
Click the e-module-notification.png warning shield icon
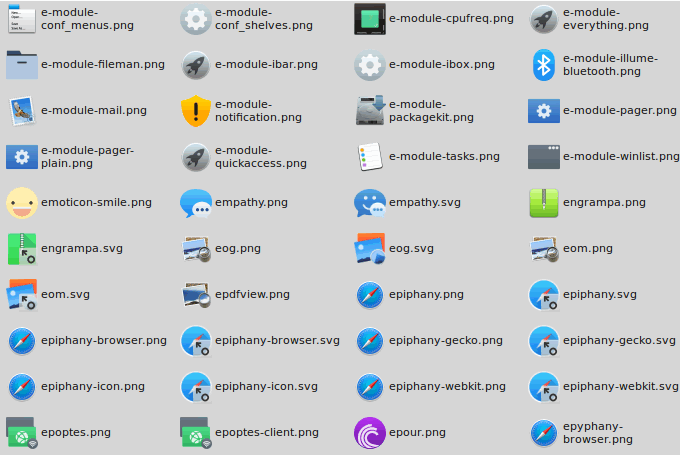point(196,111)
